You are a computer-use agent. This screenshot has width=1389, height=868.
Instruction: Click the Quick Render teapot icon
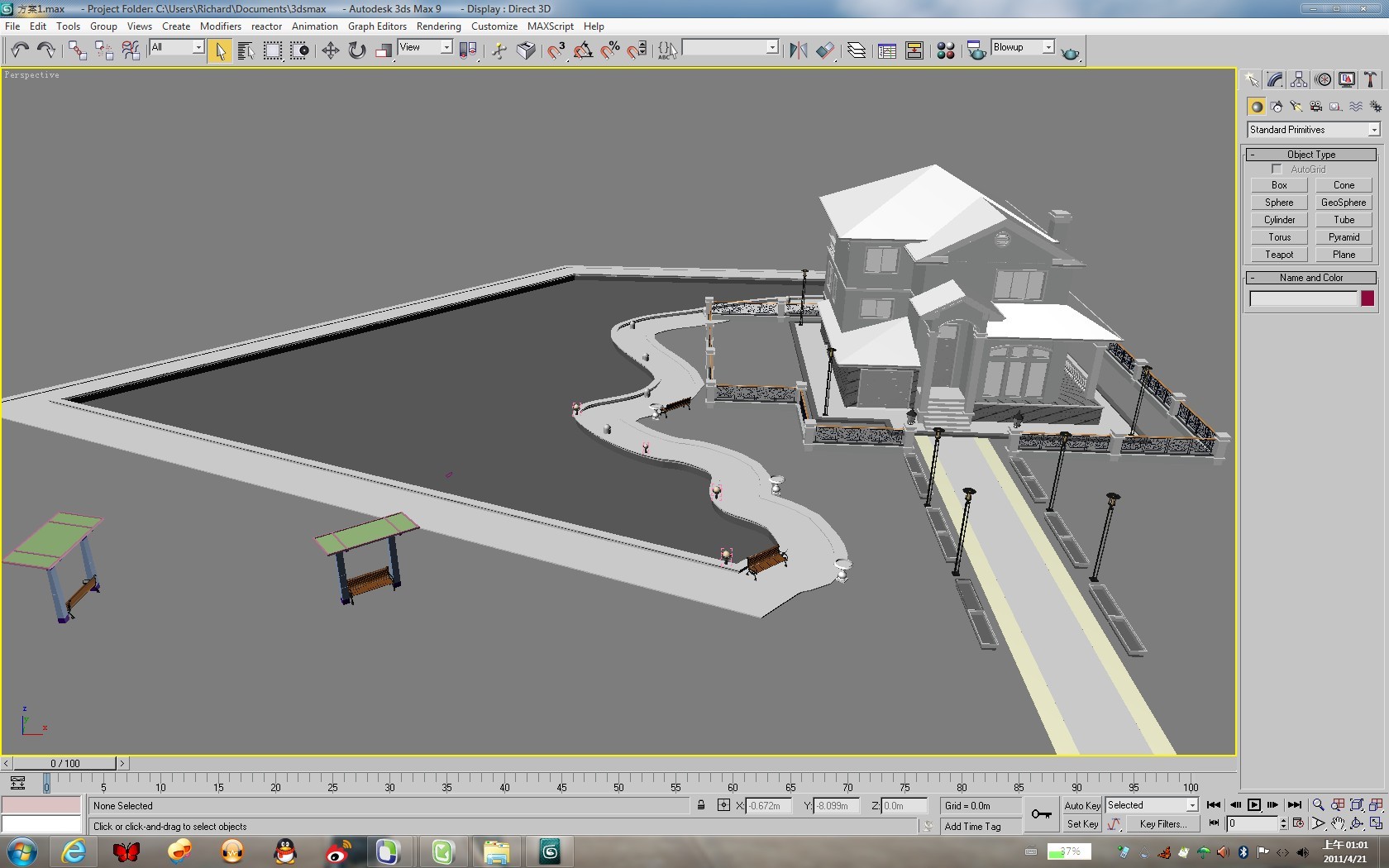click(x=1070, y=52)
